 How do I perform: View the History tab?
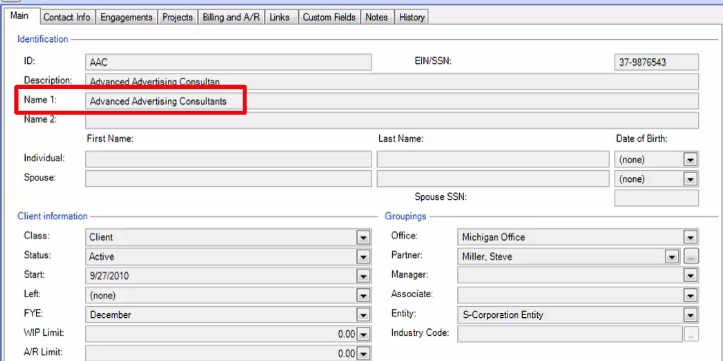412,18
